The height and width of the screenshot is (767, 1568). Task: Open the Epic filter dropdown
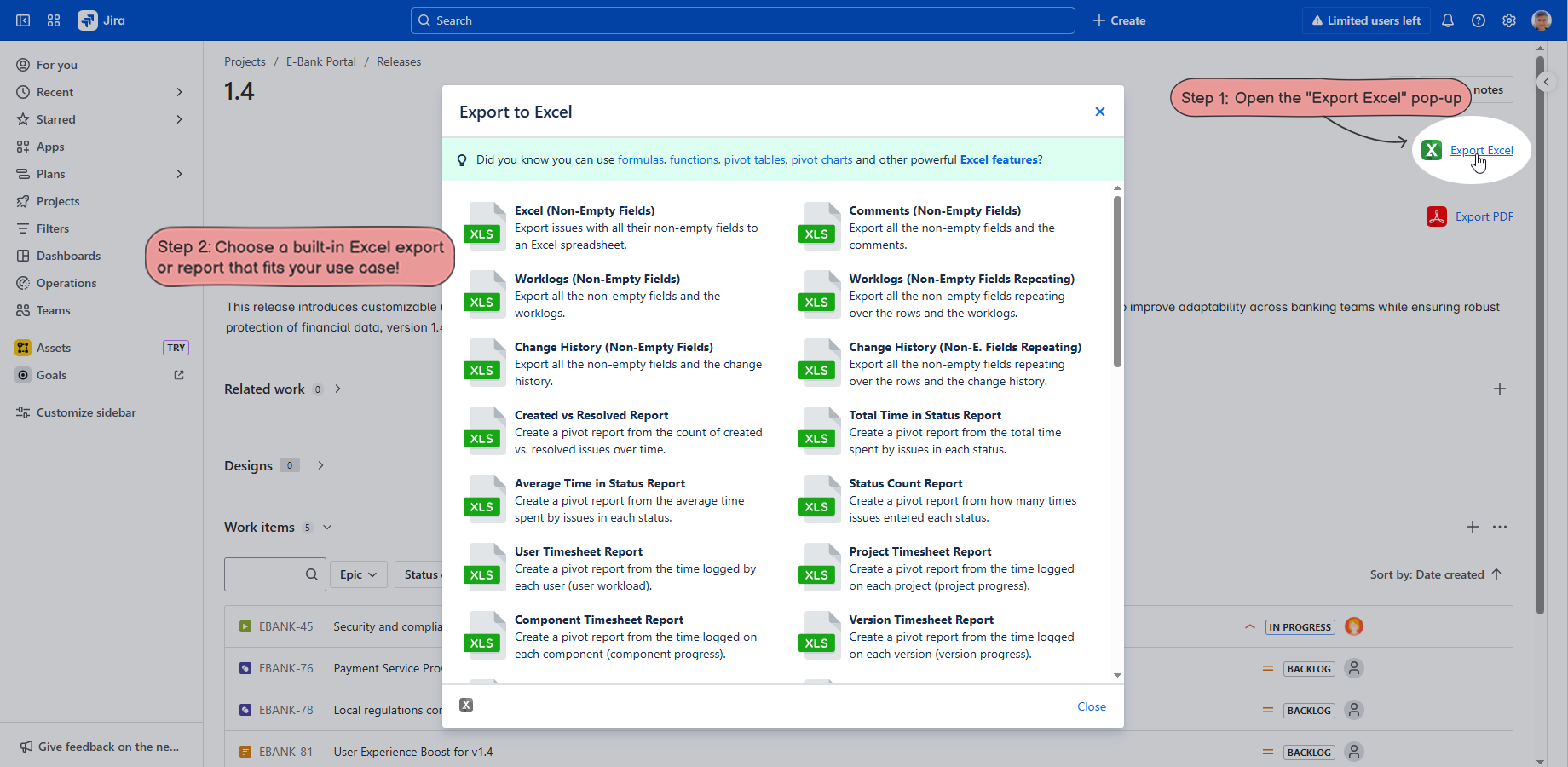point(359,574)
